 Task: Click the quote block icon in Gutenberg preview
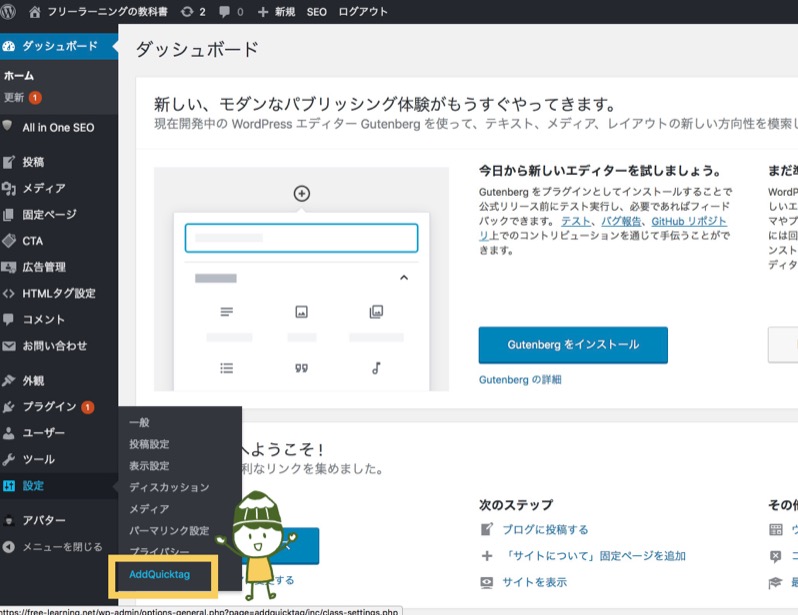tap(301, 368)
